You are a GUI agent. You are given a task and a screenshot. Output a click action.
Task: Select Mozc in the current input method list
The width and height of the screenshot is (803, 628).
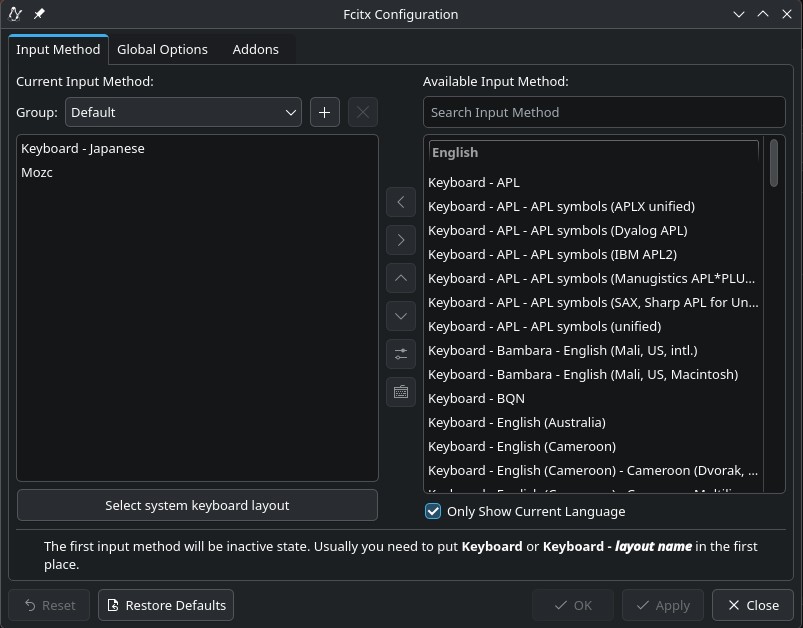[x=38, y=173]
